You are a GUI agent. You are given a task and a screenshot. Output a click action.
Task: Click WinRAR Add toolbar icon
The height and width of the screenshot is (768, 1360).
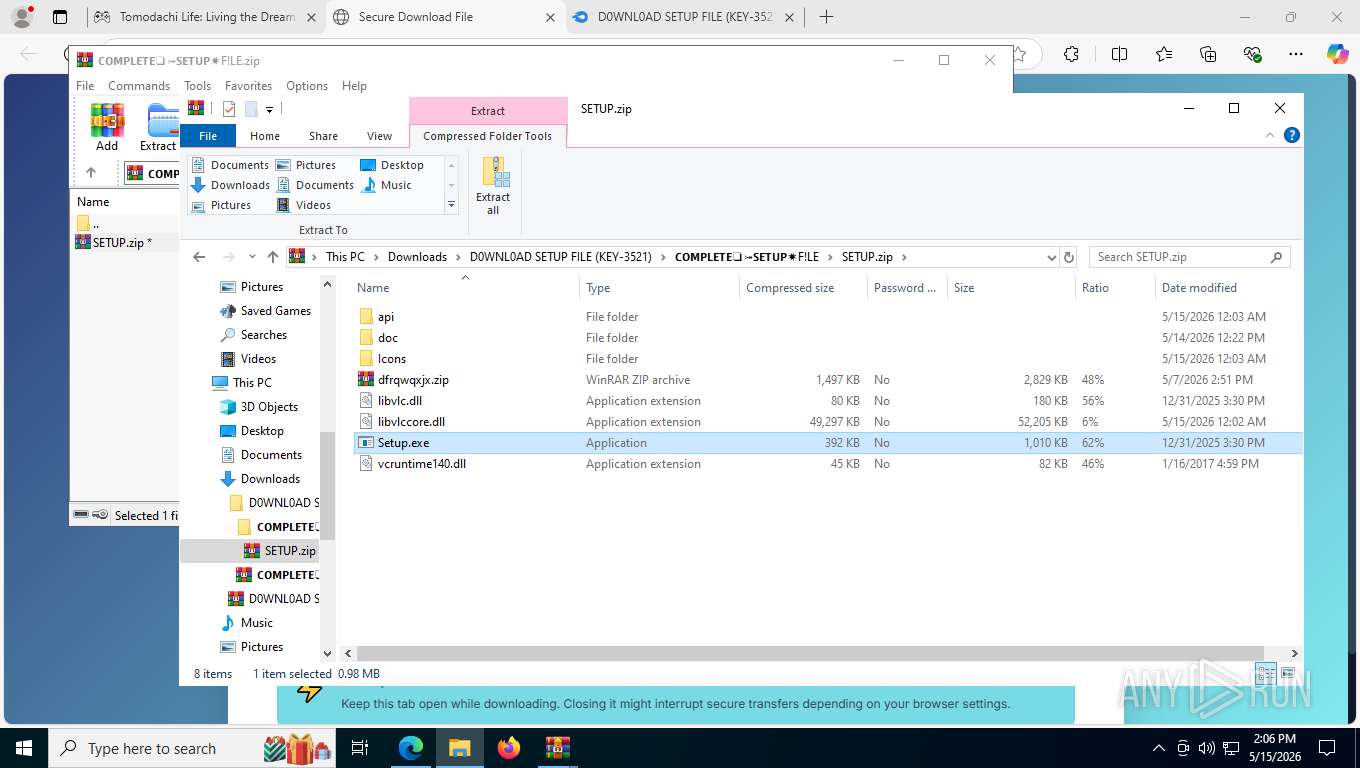tap(107, 127)
